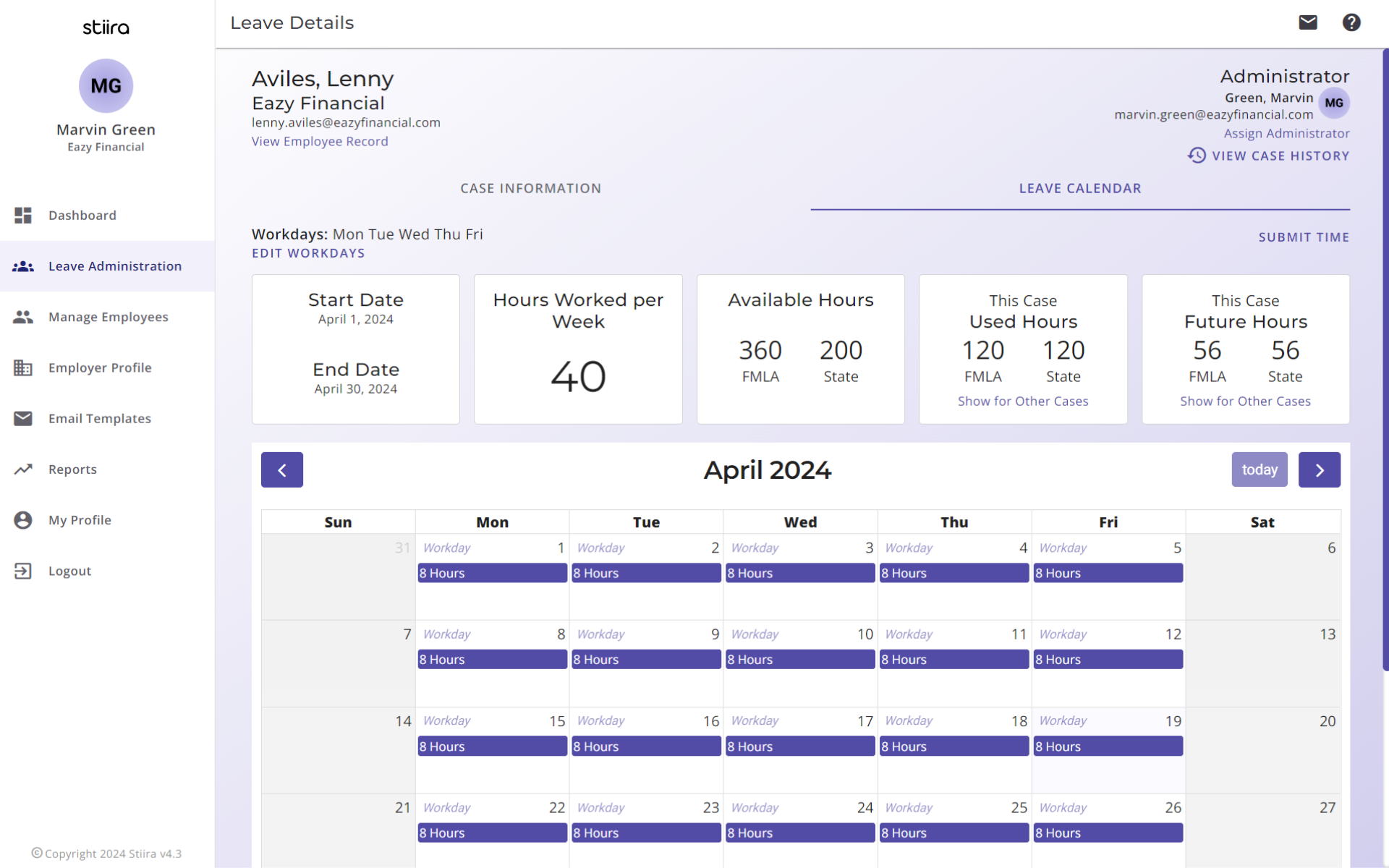Open the mail envelope icon in header

point(1307,22)
